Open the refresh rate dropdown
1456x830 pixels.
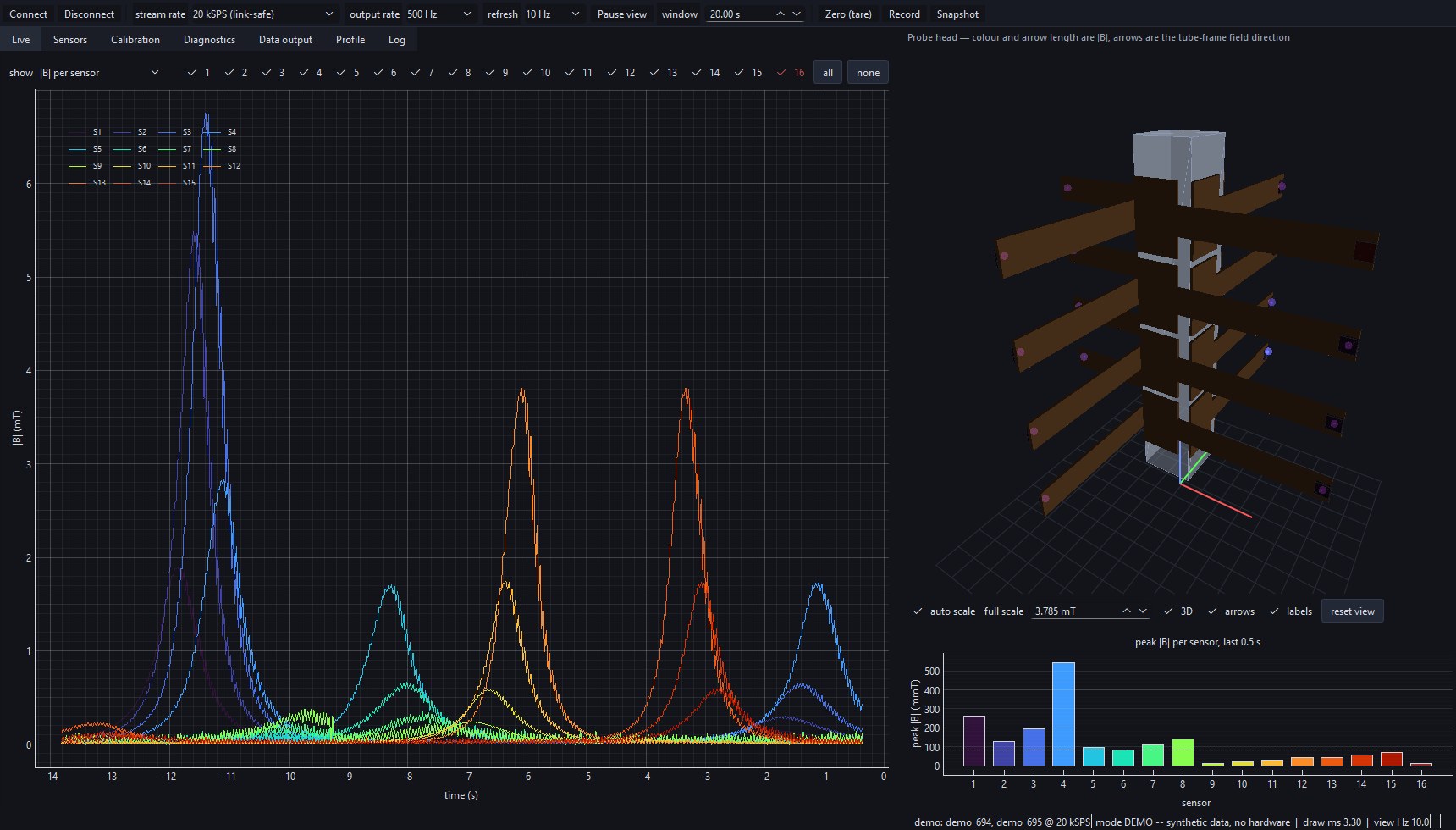(x=553, y=14)
